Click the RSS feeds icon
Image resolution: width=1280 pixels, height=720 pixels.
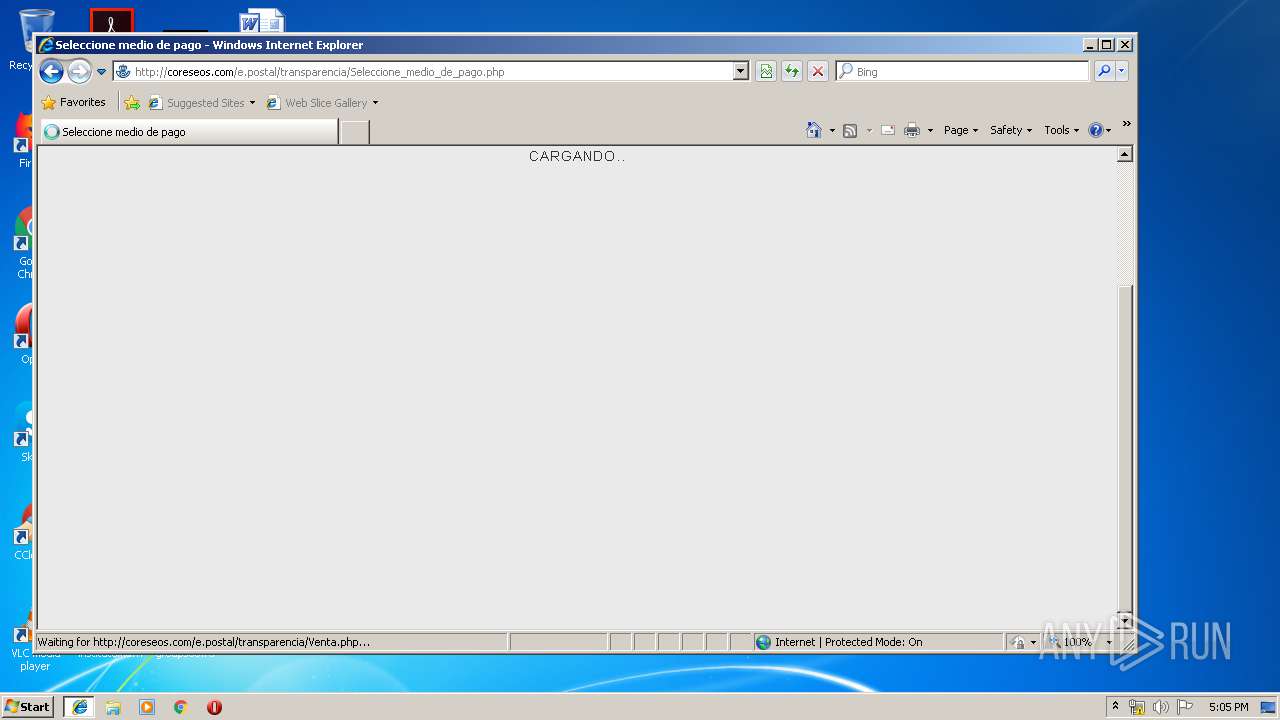coord(850,130)
